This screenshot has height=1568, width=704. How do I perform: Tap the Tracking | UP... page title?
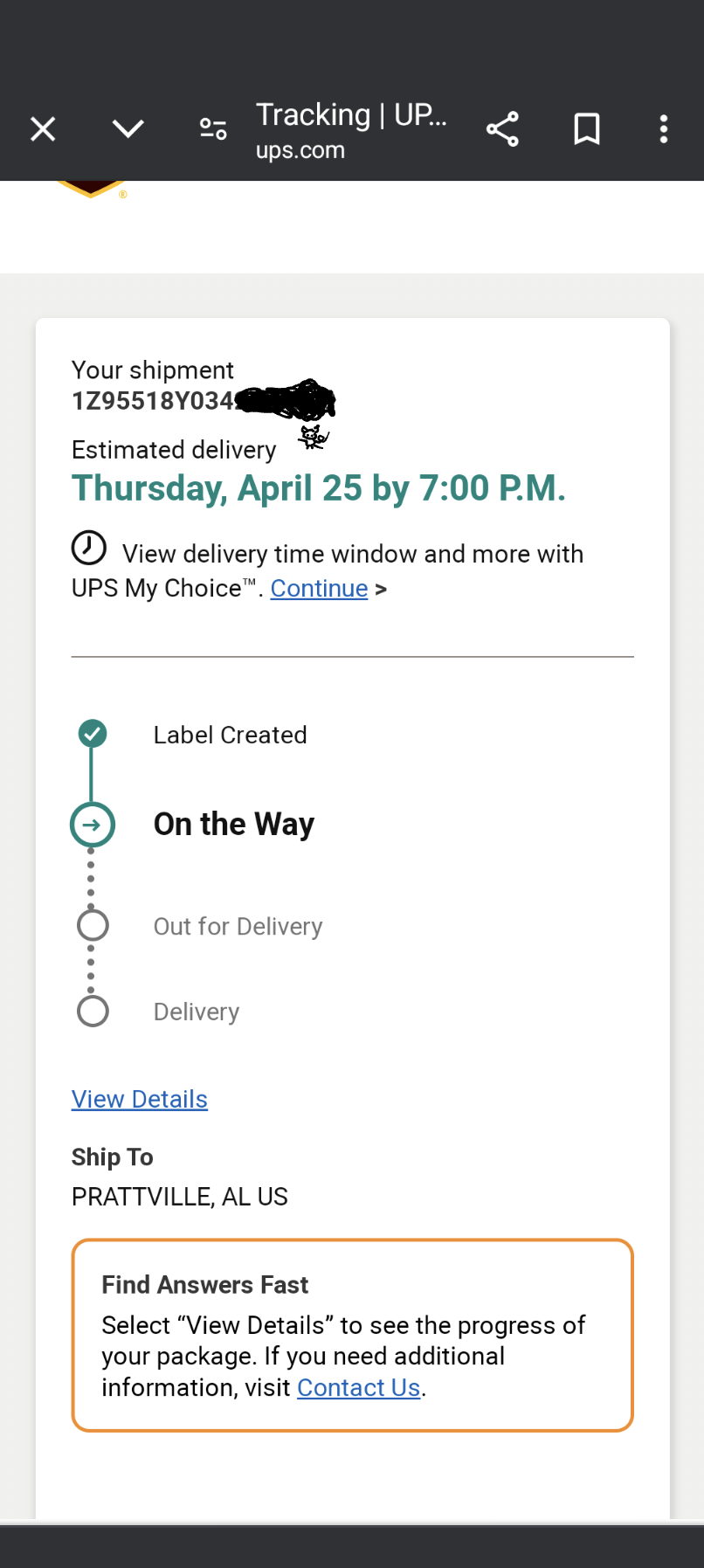coord(351,114)
